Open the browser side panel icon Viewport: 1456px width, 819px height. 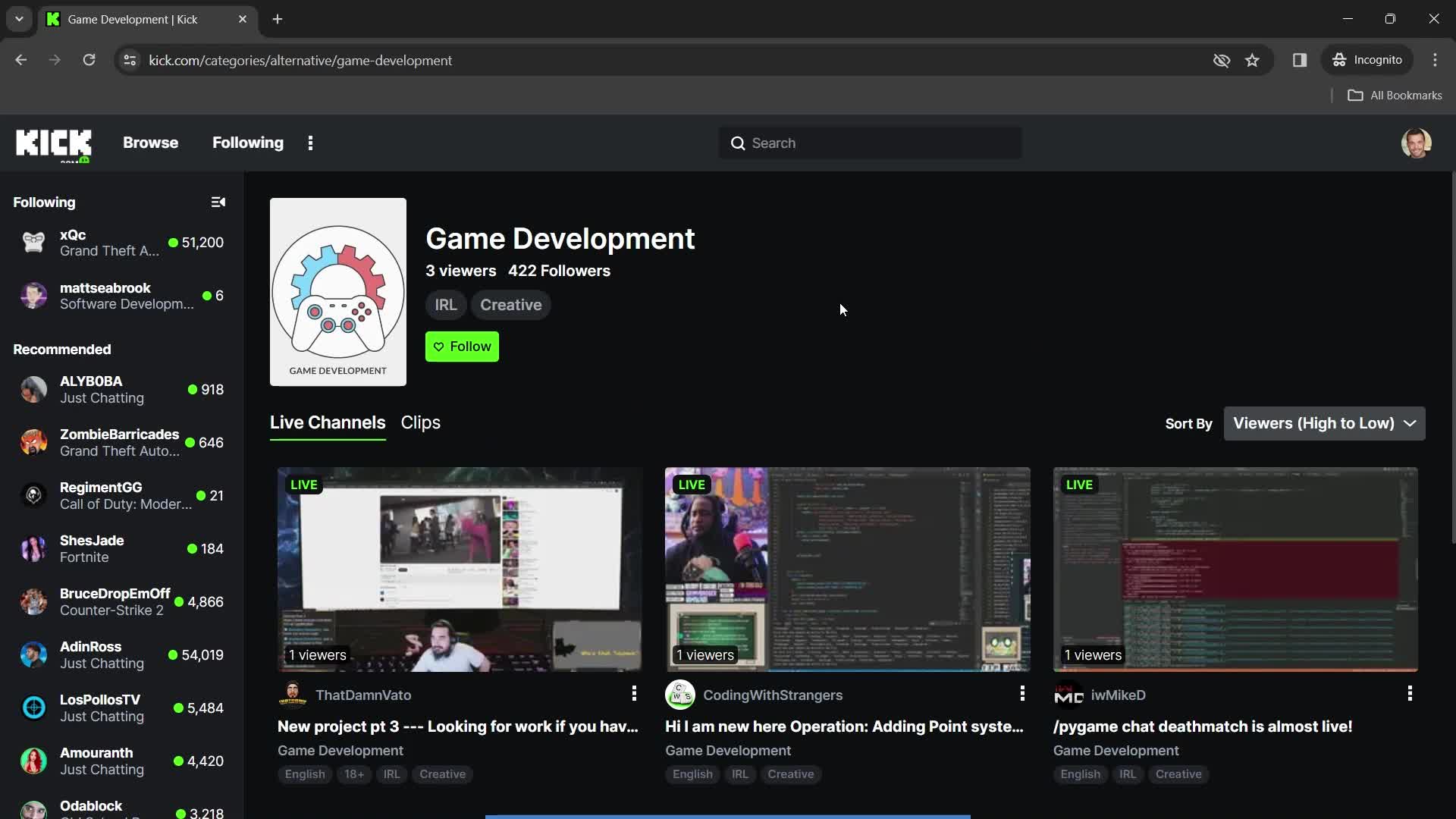(x=1300, y=61)
